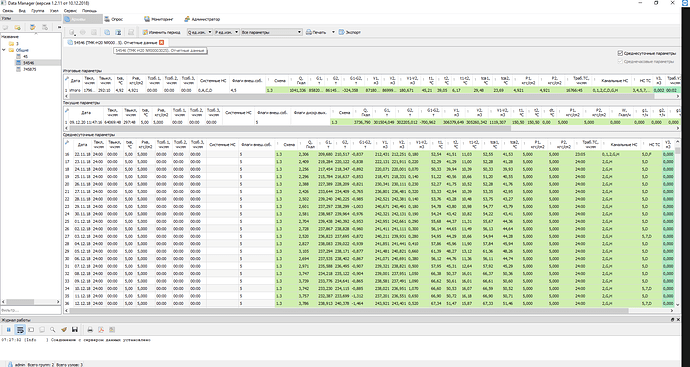The height and width of the screenshot is (367, 690).
Task: Clear the log with the broom icon
Action: coord(64,330)
